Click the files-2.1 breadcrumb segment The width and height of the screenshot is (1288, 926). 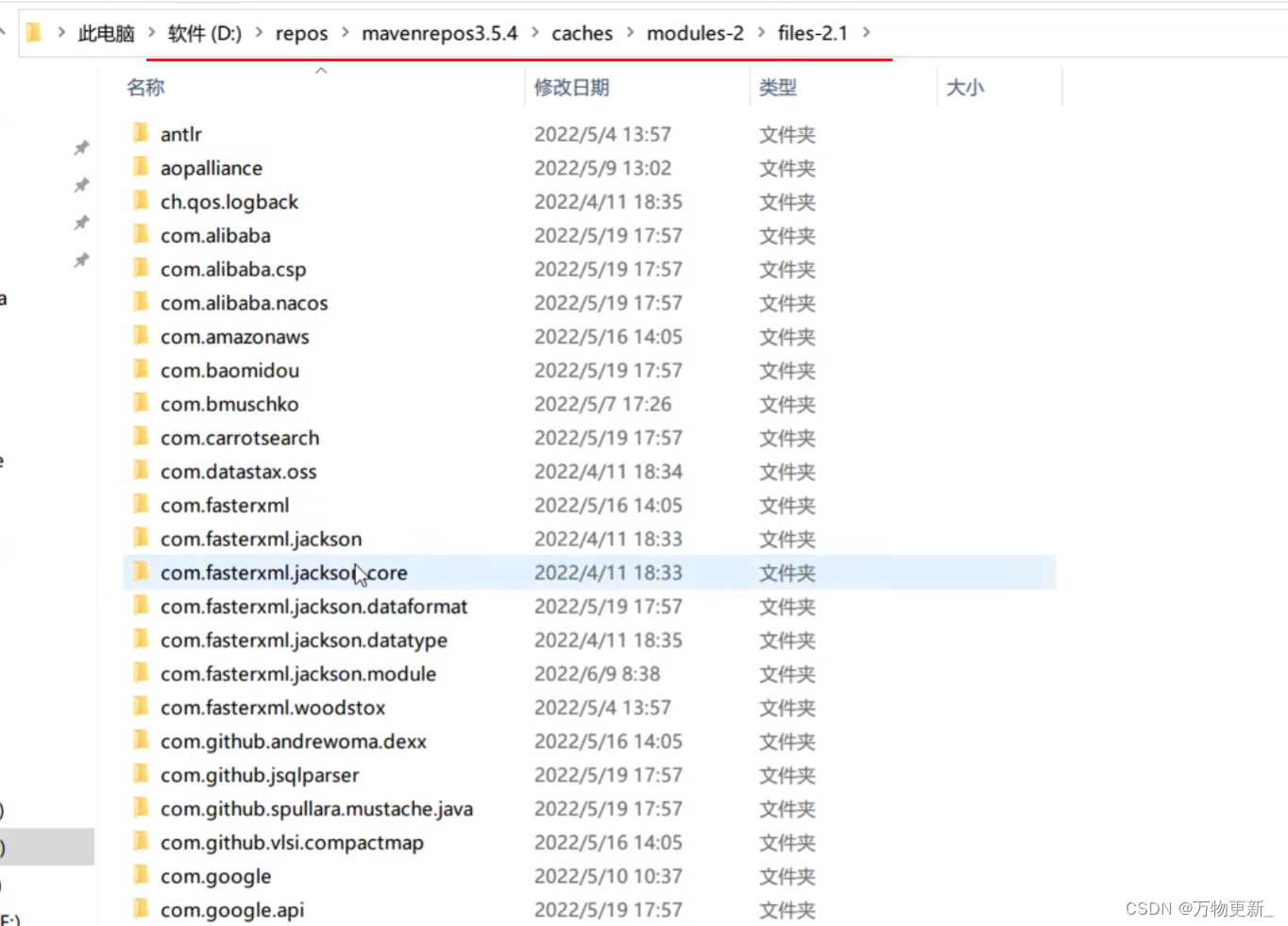tap(813, 33)
